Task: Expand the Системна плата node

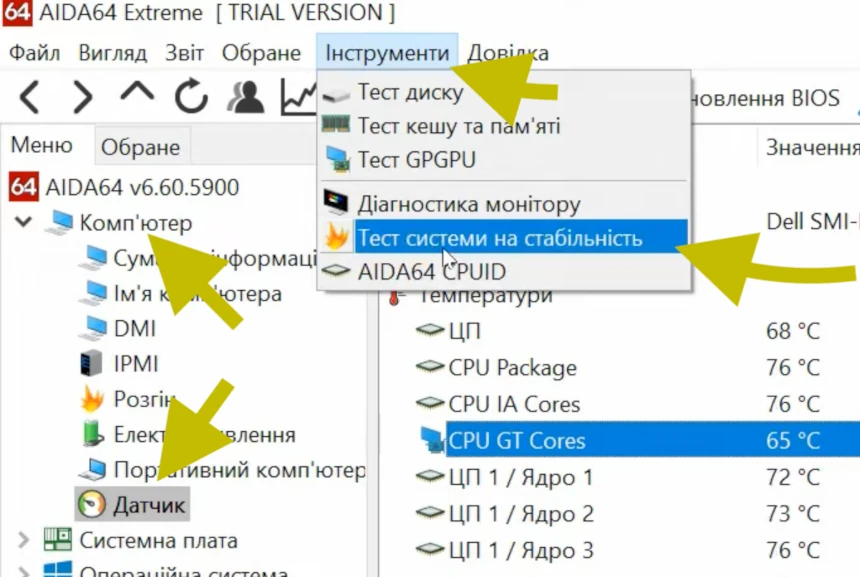Action: (x=24, y=540)
